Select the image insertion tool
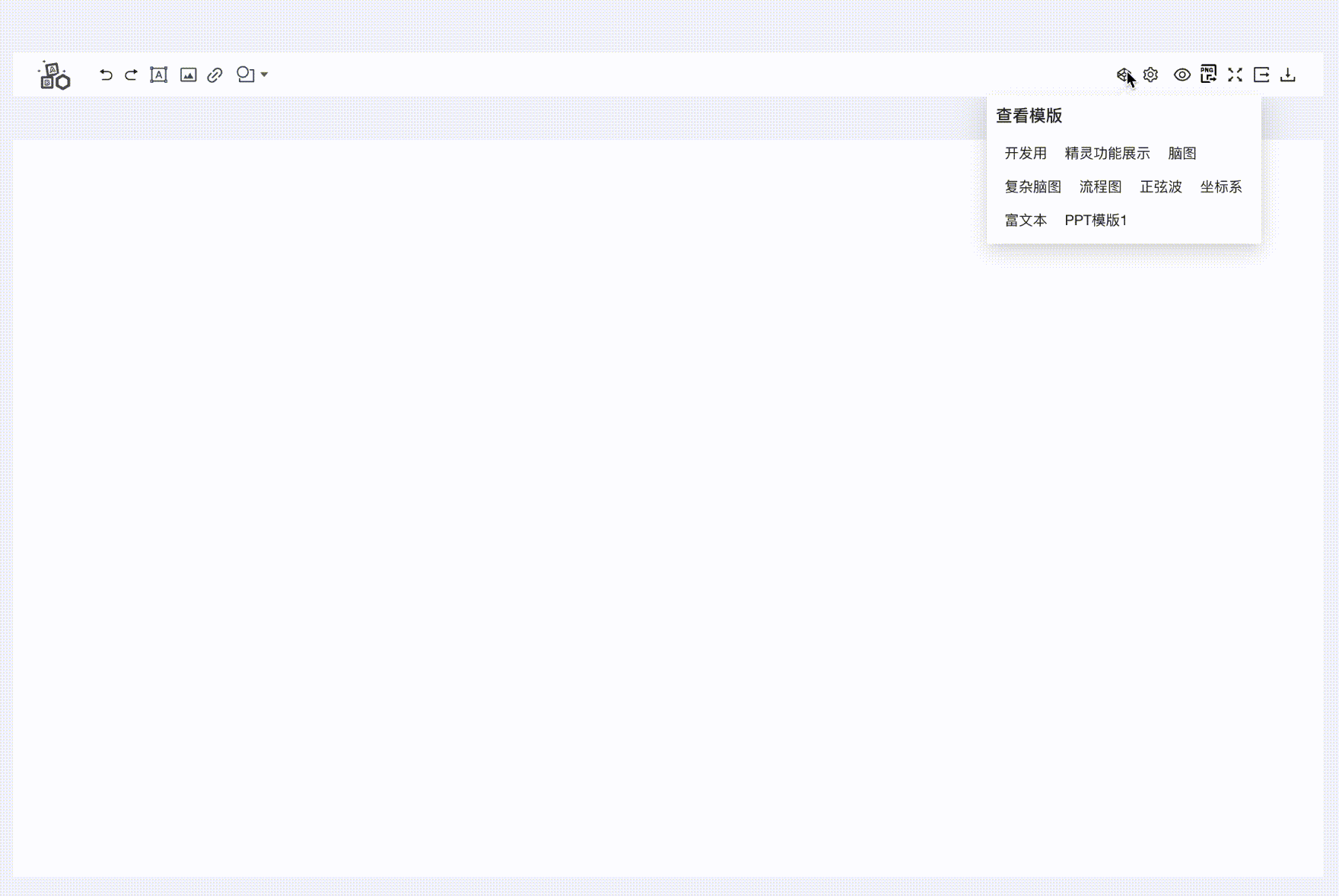The height and width of the screenshot is (896, 1339). (187, 75)
